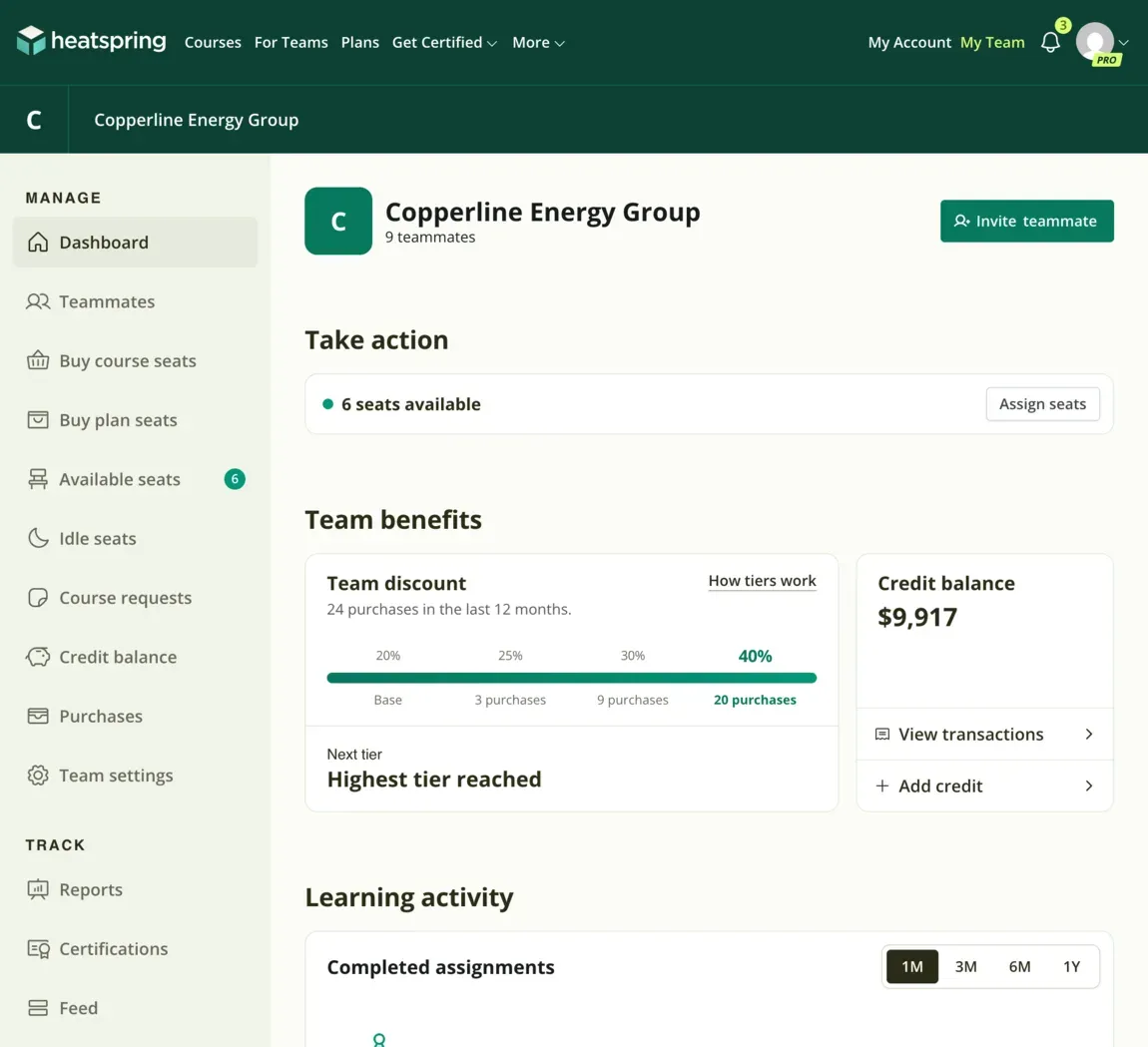Open the Courses nav item
The image size is (1148, 1047).
pyautogui.click(x=213, y=43)
